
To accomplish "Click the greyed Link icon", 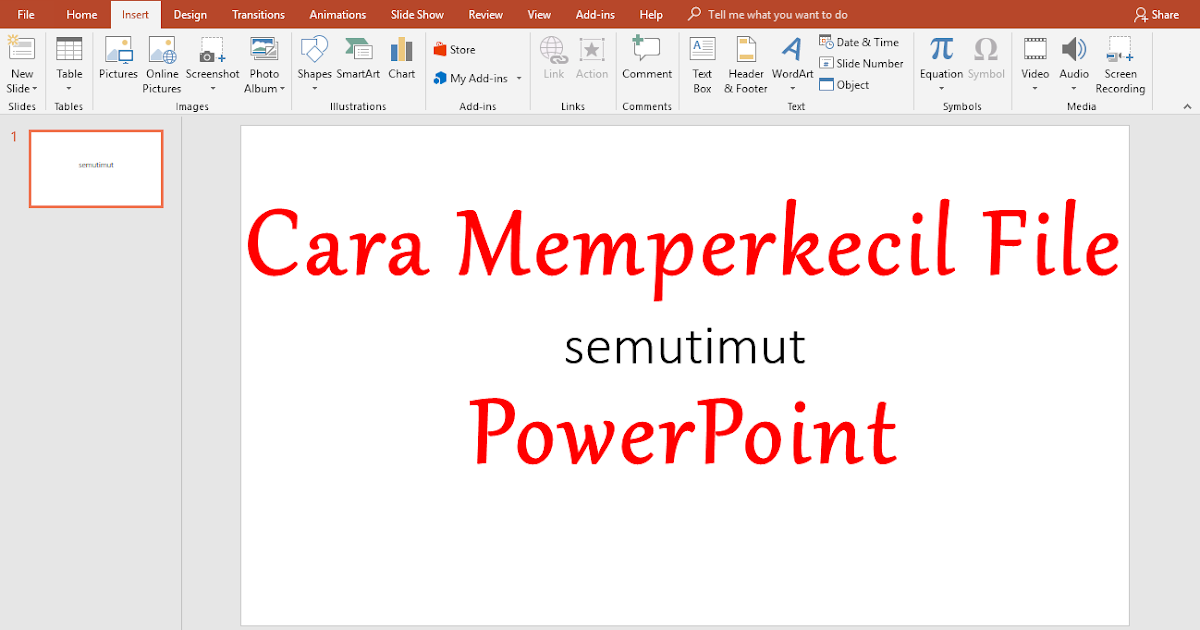I will [x=553, y=49].
